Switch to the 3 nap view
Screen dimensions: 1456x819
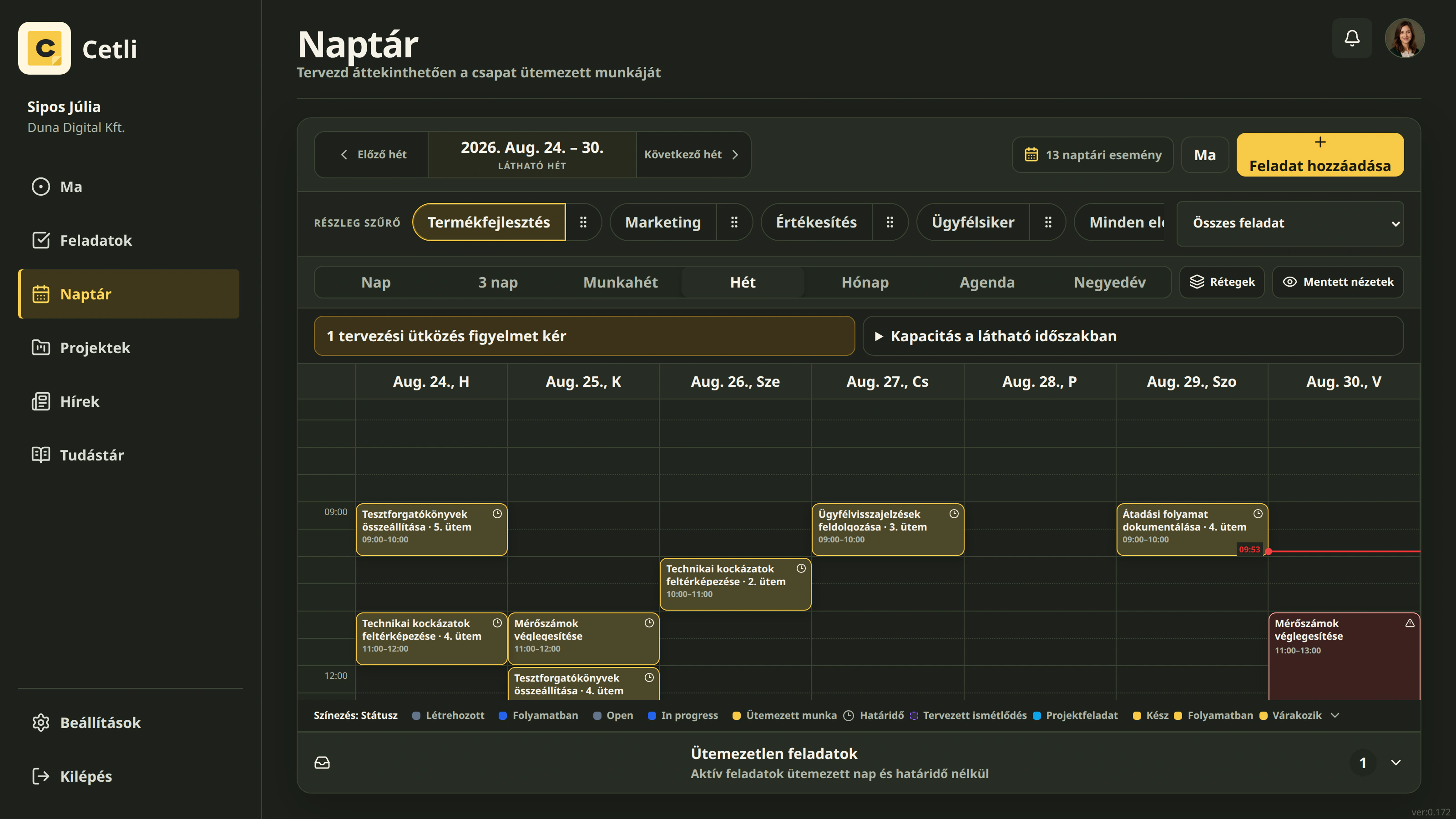[498, 282]
